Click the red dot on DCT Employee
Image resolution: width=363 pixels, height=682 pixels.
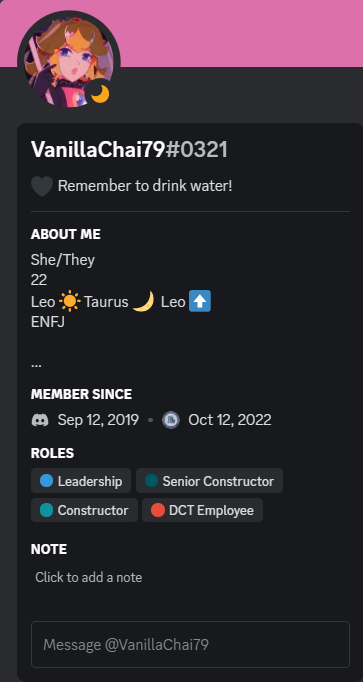(x=158, y=510)
